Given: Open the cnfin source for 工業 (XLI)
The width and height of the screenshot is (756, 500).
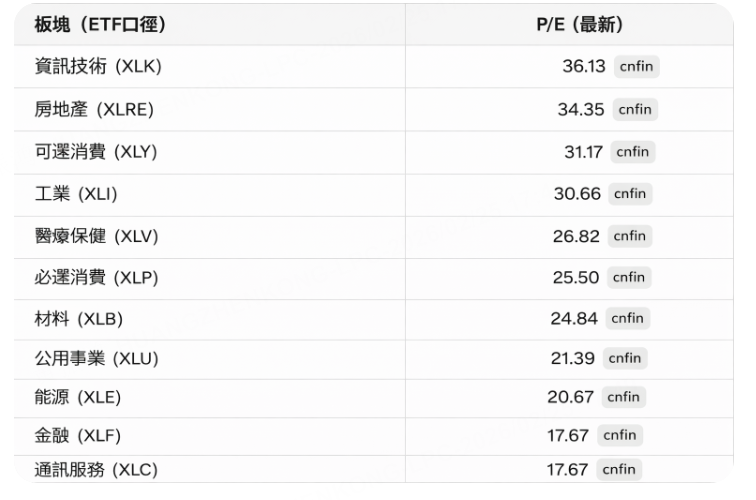Looking at the screenshot, I should [630, 194].
